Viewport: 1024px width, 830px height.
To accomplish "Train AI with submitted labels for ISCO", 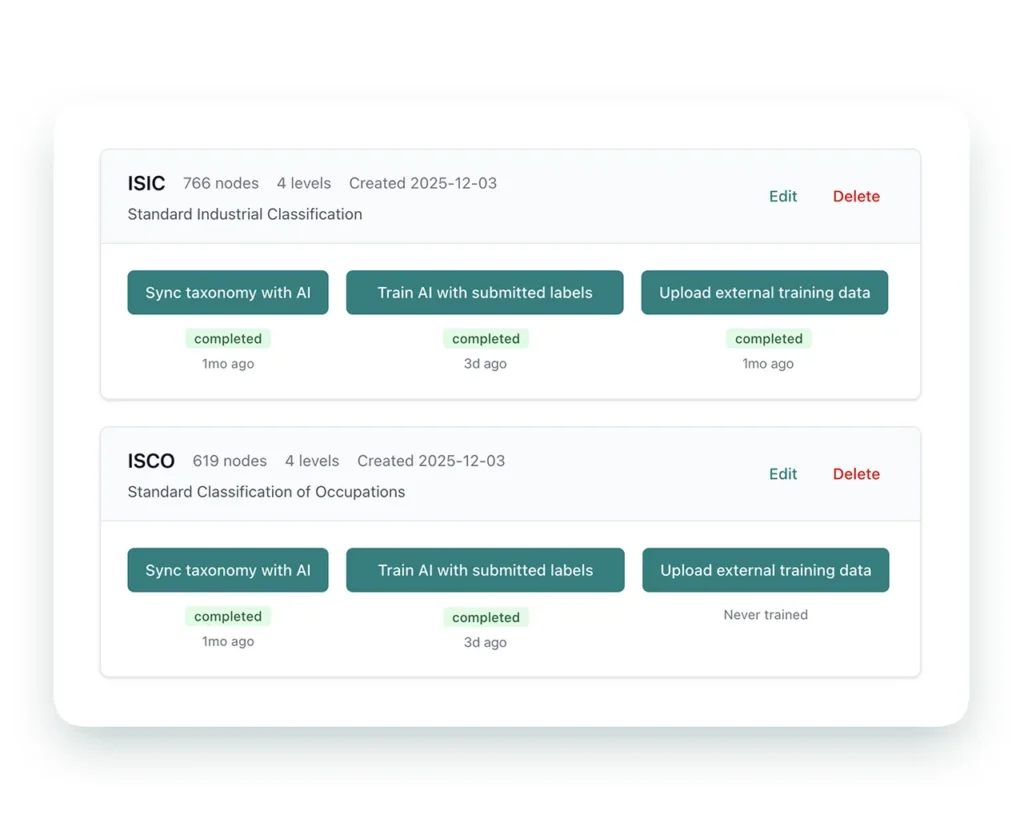I will pos(485,570).
